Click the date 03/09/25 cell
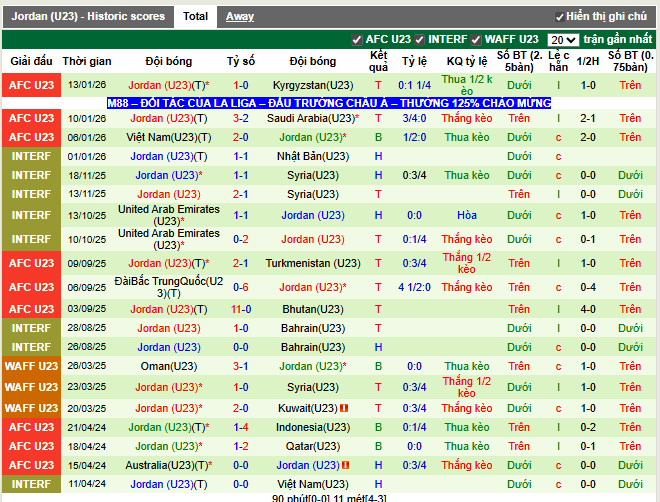 (x=87, y=309)
